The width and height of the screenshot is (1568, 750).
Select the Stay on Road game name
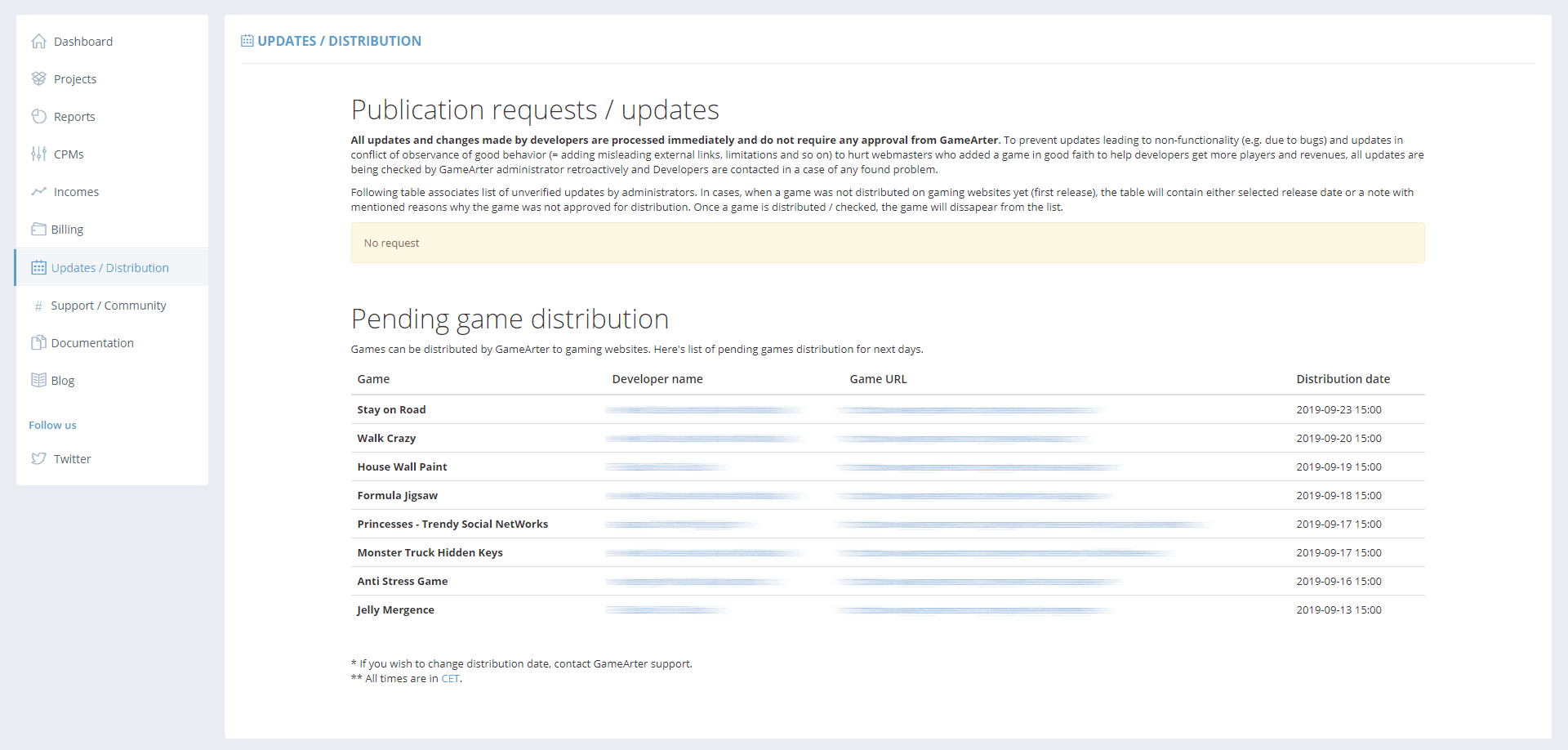tap(391, 409)
